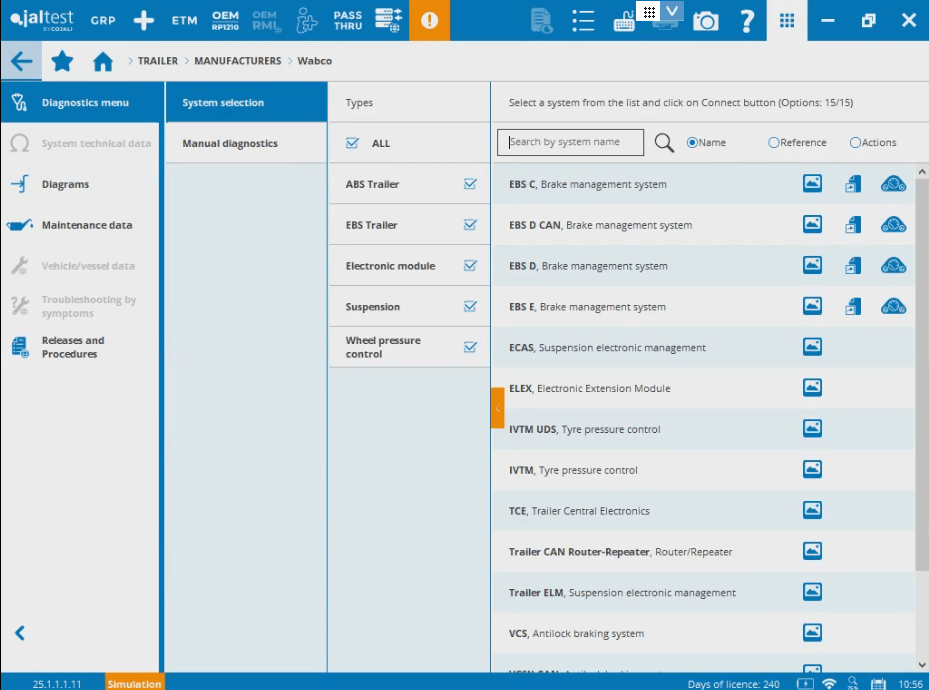Switch to Manual diagnostics tab
Viewport: 929px width, 690px height.
click(230, 144)
